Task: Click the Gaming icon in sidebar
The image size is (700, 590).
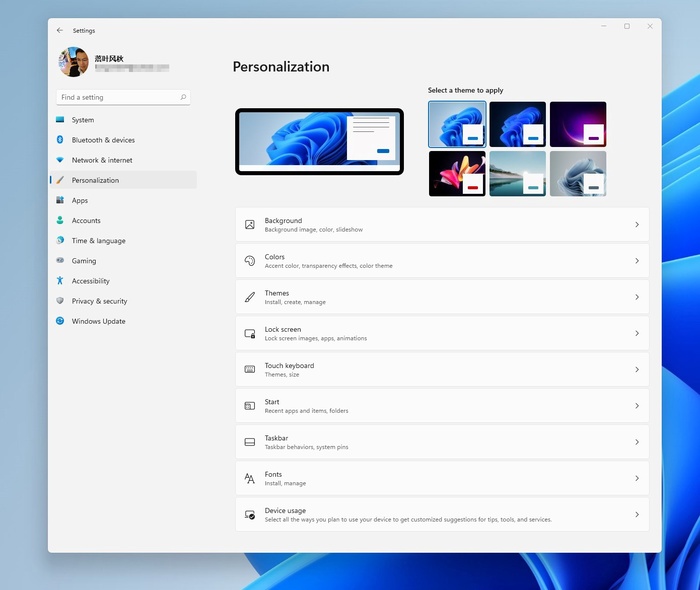Action: click(x=60, y=261)
